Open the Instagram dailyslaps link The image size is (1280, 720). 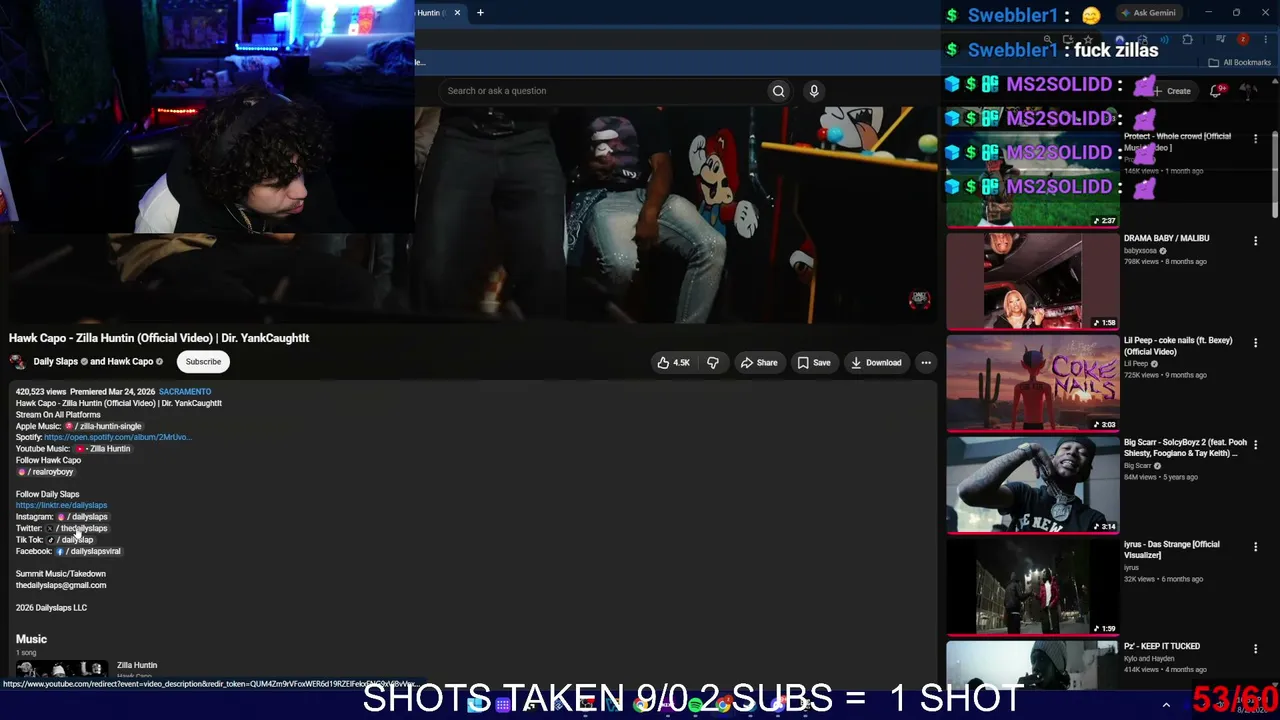click(82, 517)
